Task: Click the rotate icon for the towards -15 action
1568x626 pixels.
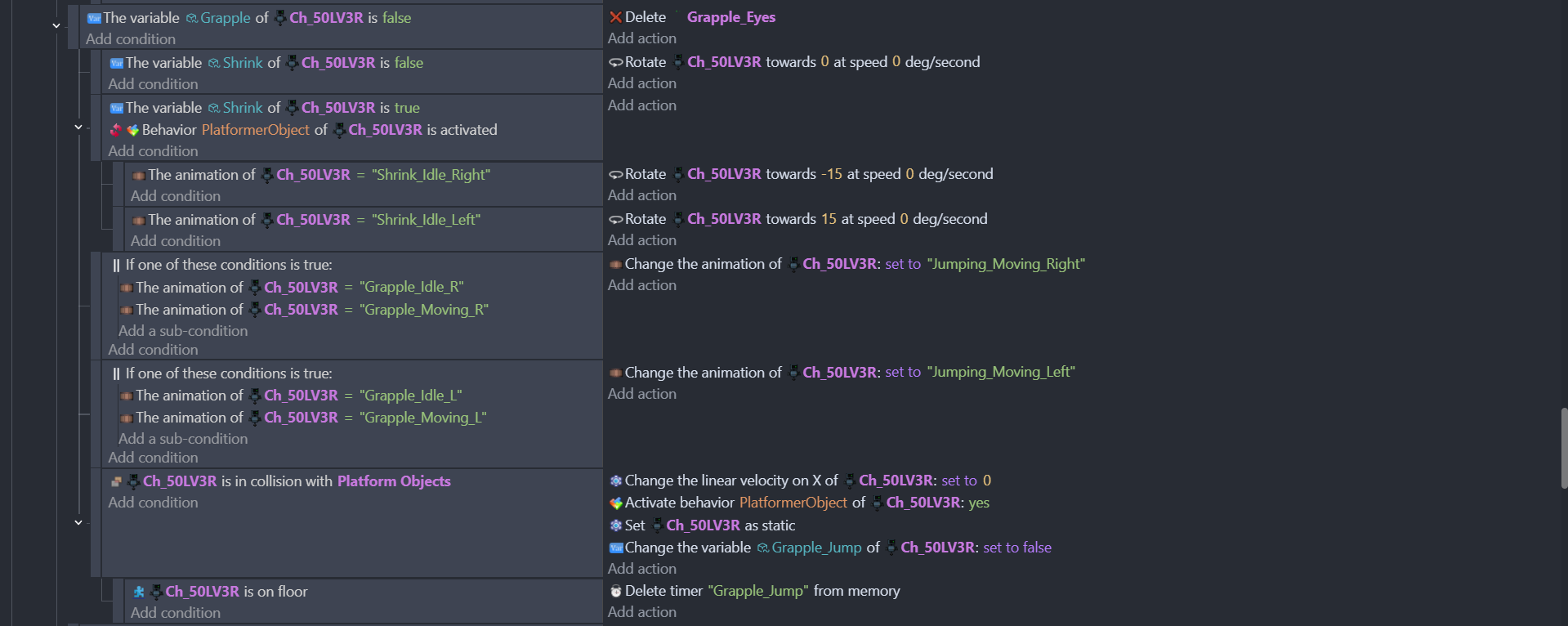Action: pos(615,174)
